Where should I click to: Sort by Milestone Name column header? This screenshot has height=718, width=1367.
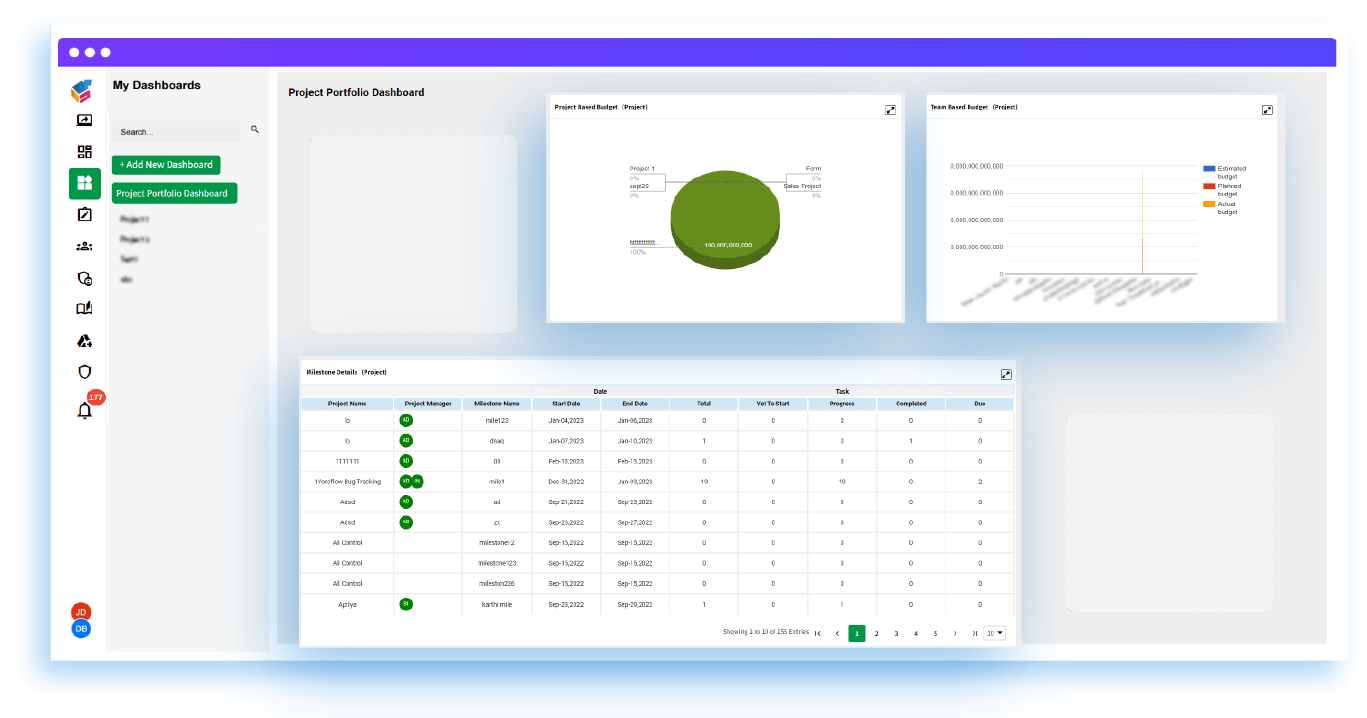pyautogui.click(x=497, y=404)
